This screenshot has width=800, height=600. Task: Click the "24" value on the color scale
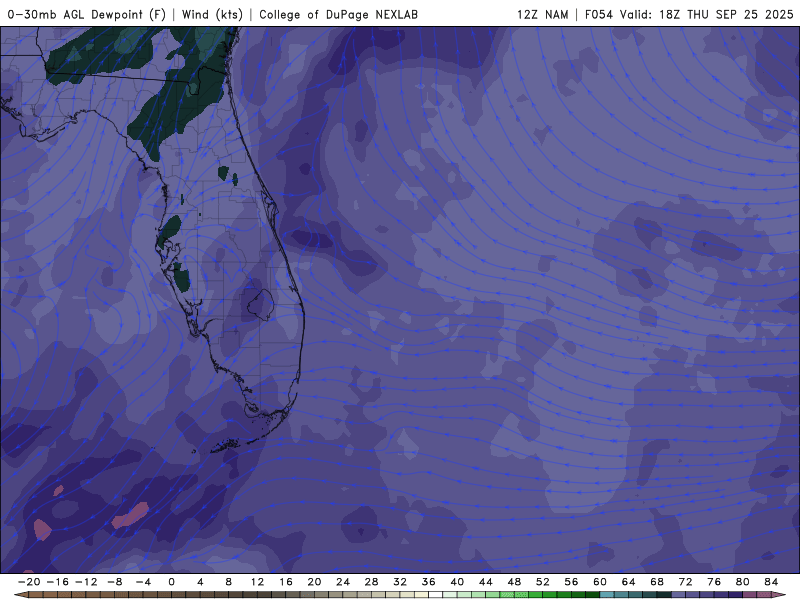(343, 582)
